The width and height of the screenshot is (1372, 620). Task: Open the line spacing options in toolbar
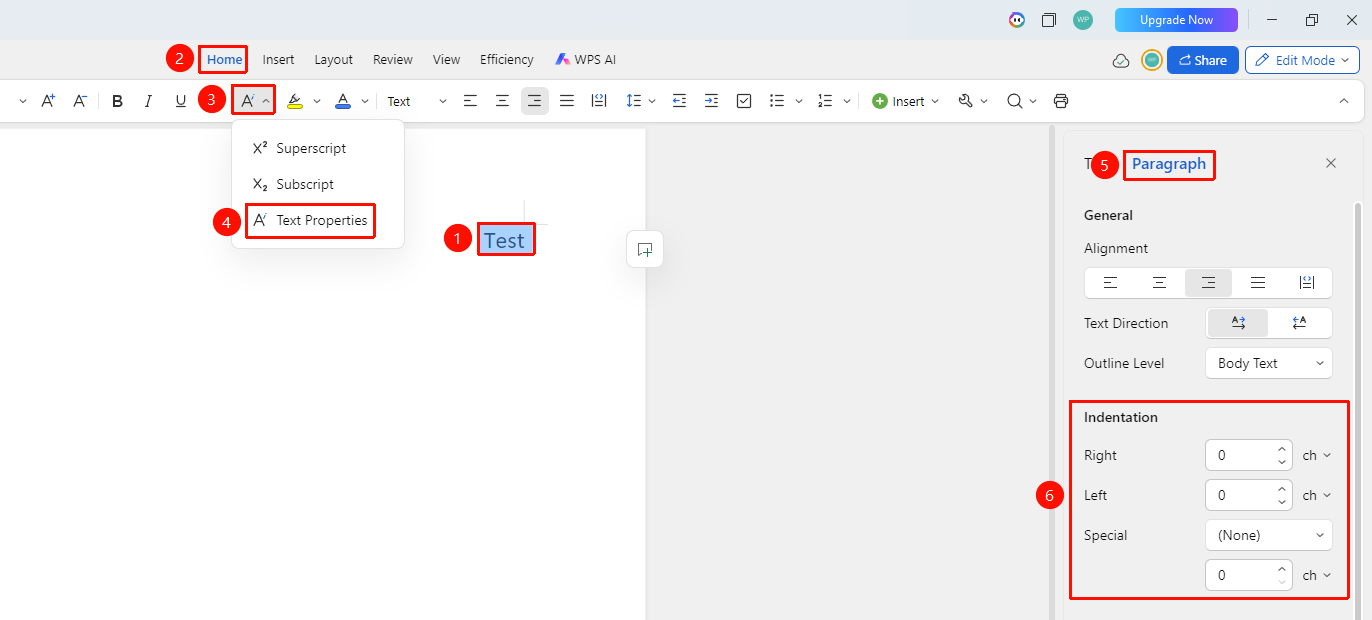pos(640,101)
